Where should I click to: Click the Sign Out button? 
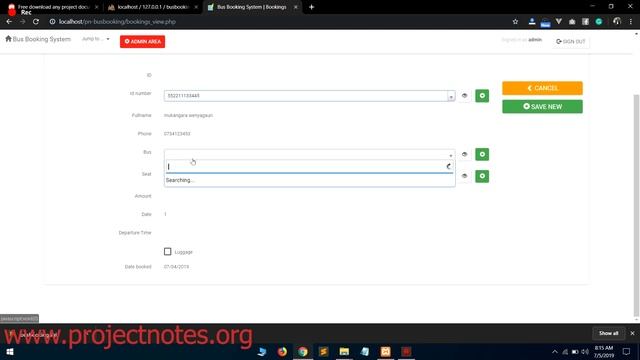[571, 42]
